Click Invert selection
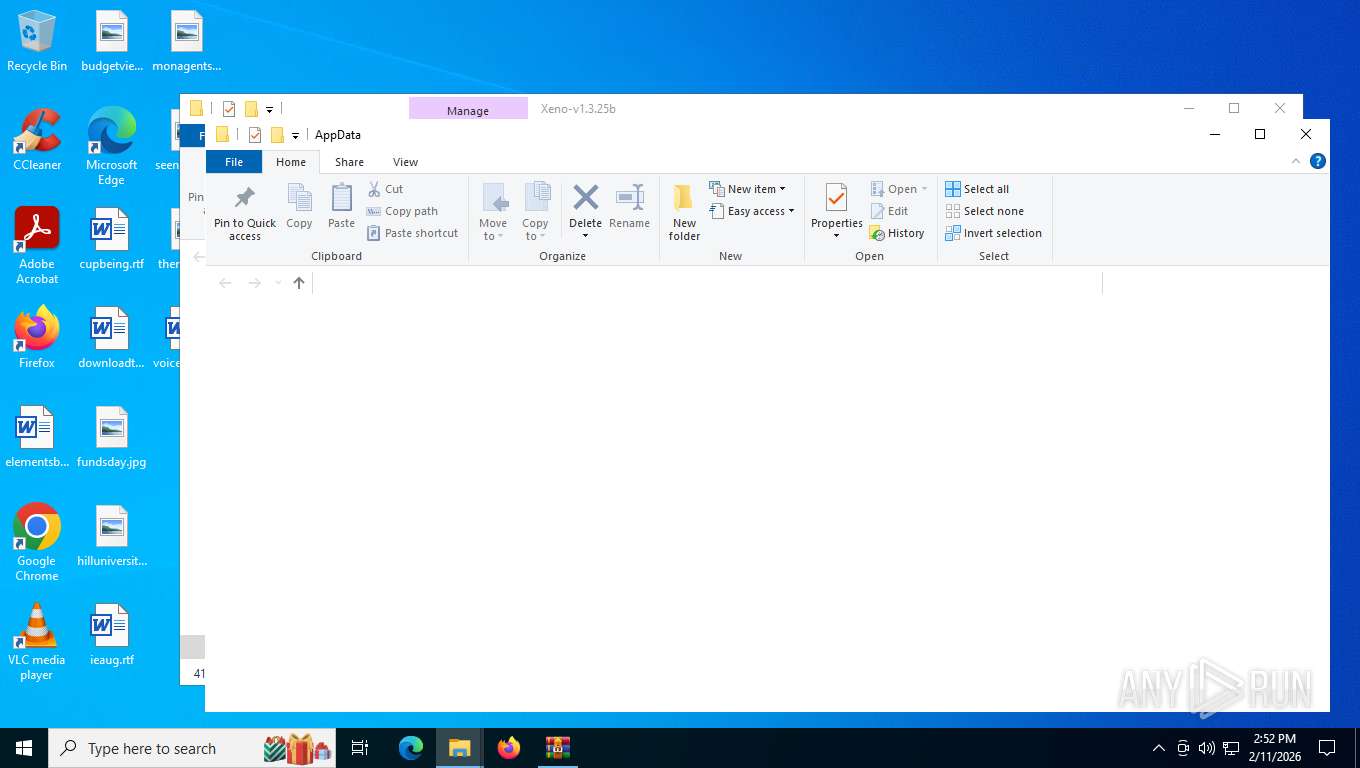The width and height of the screenshot is (1360, 768). (993, 233)
